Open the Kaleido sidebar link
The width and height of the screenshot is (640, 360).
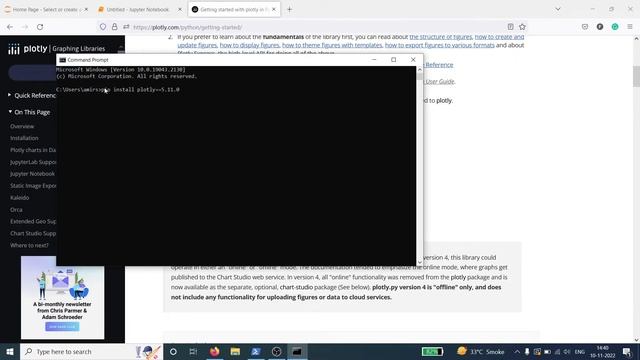click(x=20, y=198)
